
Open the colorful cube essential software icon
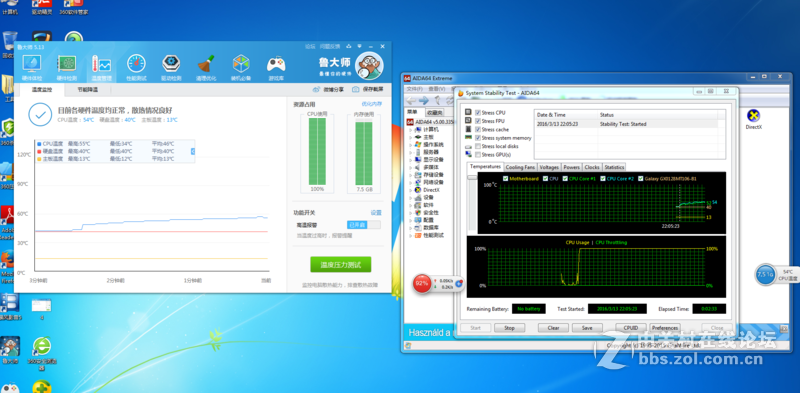(241, 64)
